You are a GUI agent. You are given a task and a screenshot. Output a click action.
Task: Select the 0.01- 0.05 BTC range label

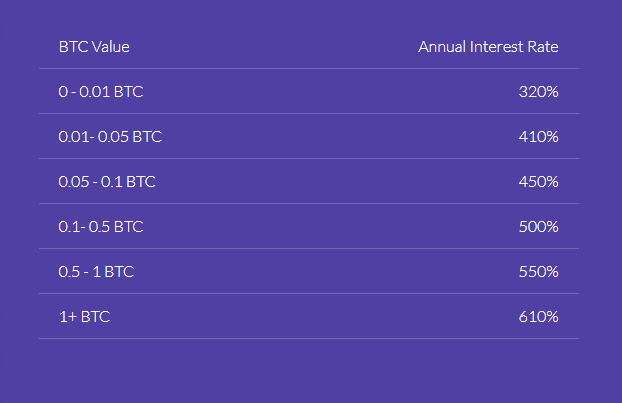110,136
